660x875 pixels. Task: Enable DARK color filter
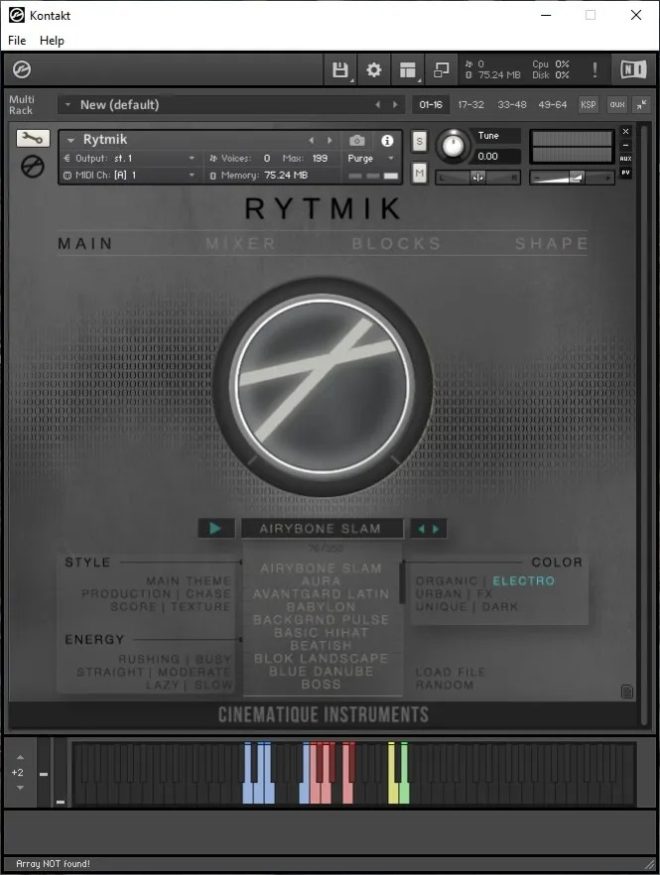pyautogui.click(x=499, y=607)
